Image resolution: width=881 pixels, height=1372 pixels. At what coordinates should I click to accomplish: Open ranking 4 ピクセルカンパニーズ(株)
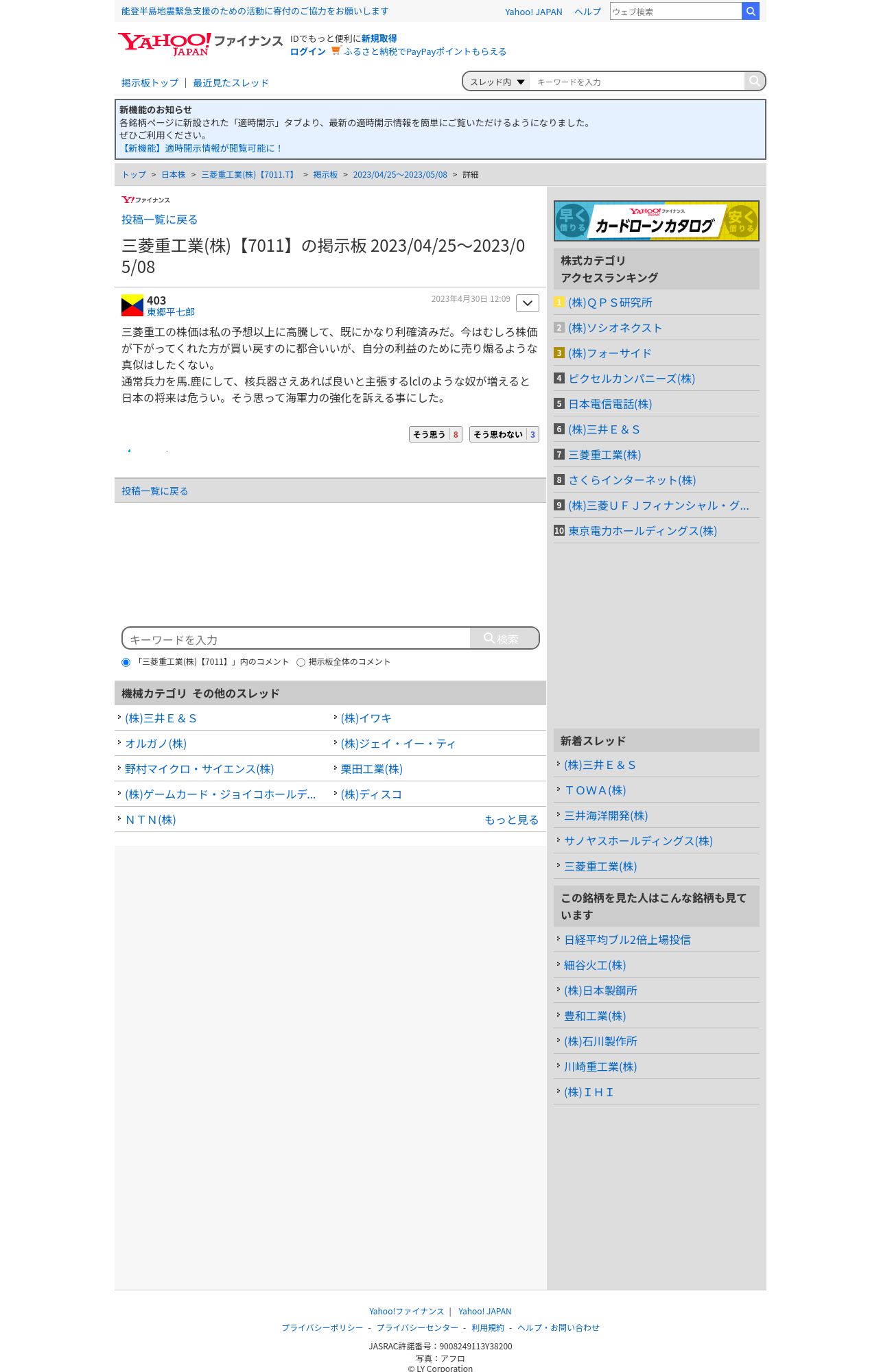(x=631, y=379)
